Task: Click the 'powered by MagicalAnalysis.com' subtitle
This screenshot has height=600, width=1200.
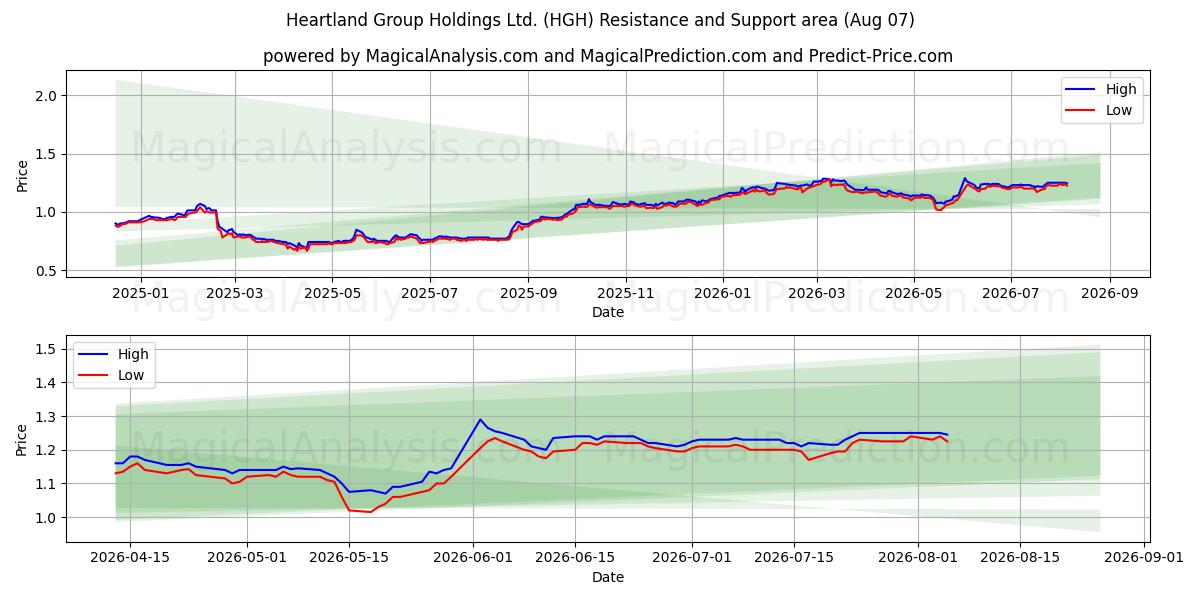Action: coord(608,56)
